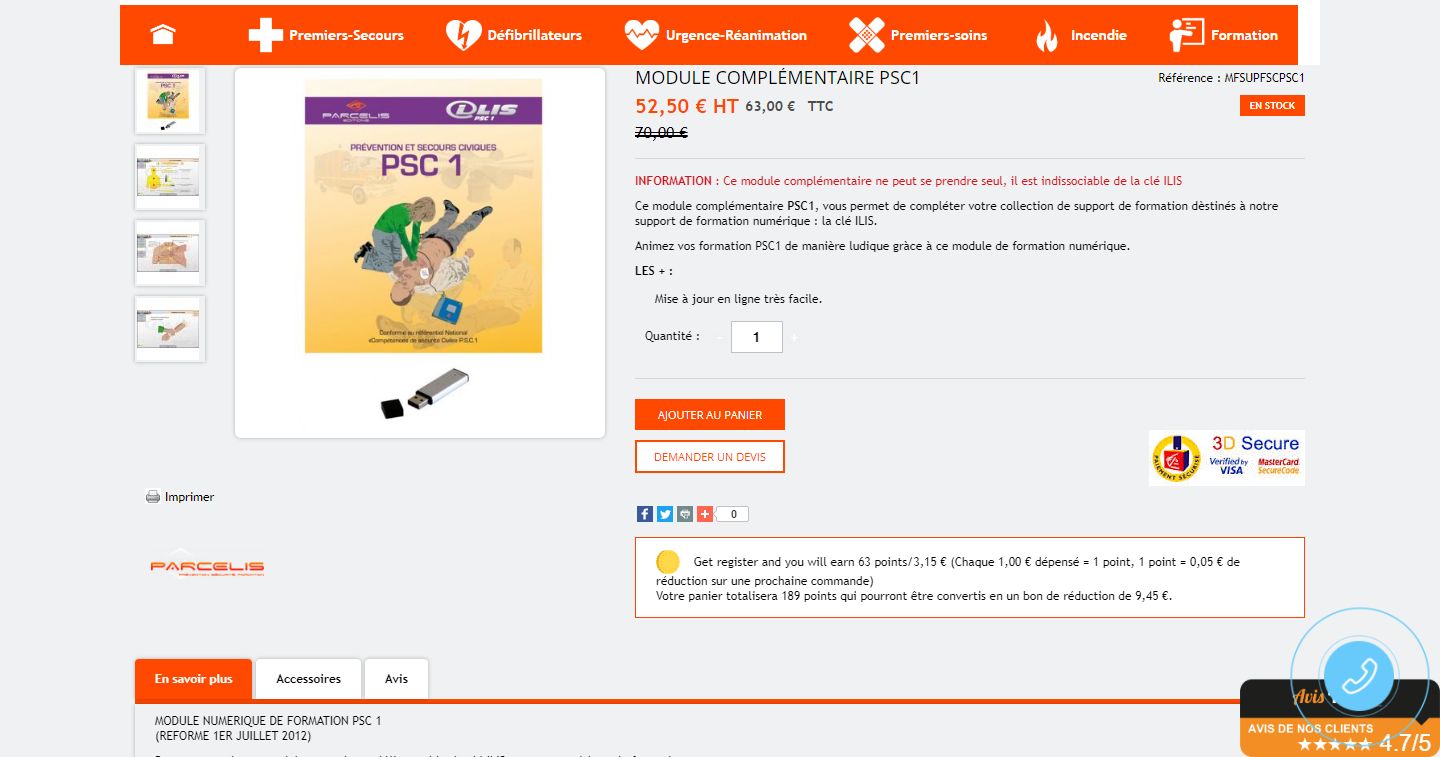
Task: Open the Incendie category
Action: (1080, 35)
